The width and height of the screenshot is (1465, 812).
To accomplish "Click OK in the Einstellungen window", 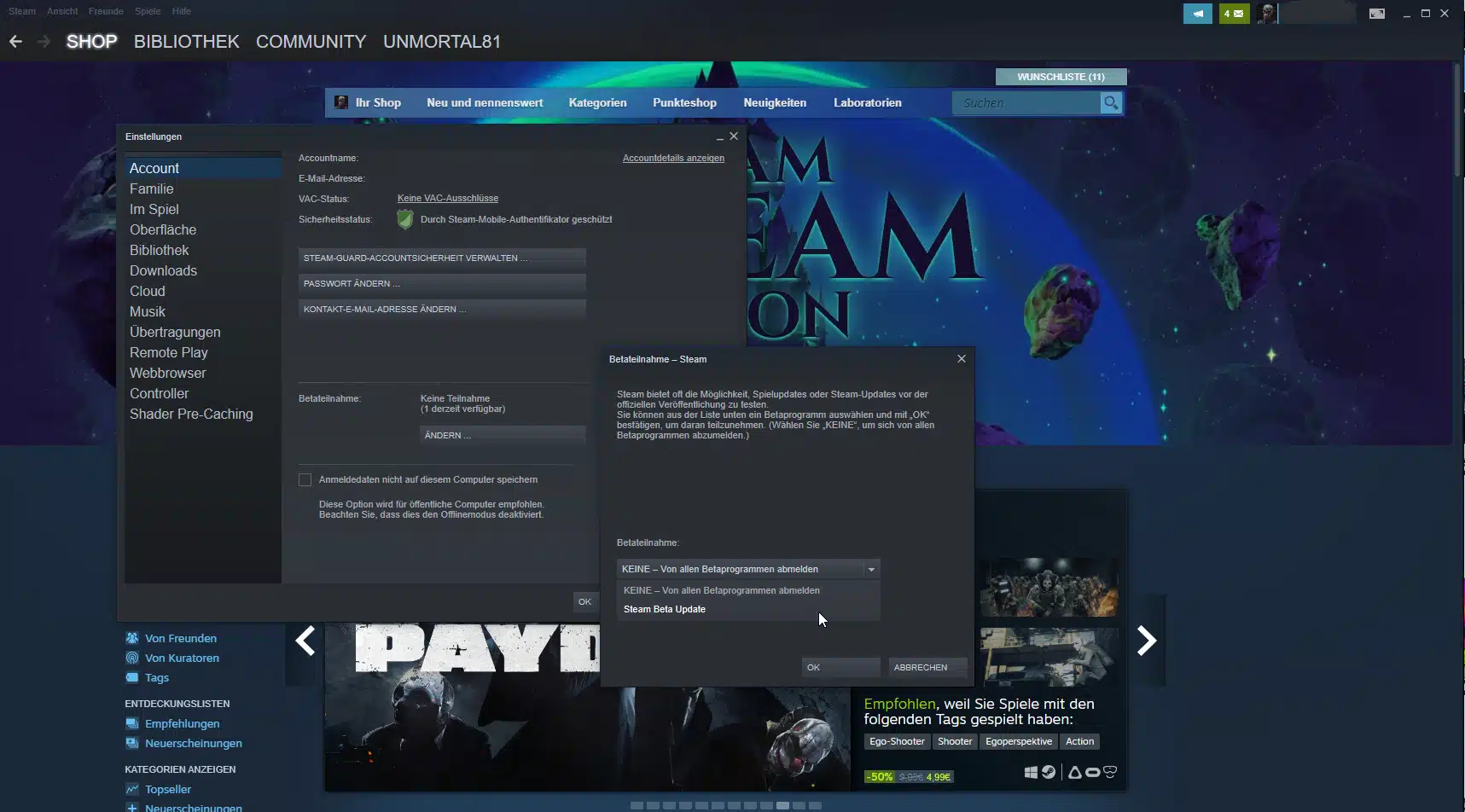I will click(x=584, y=601).
